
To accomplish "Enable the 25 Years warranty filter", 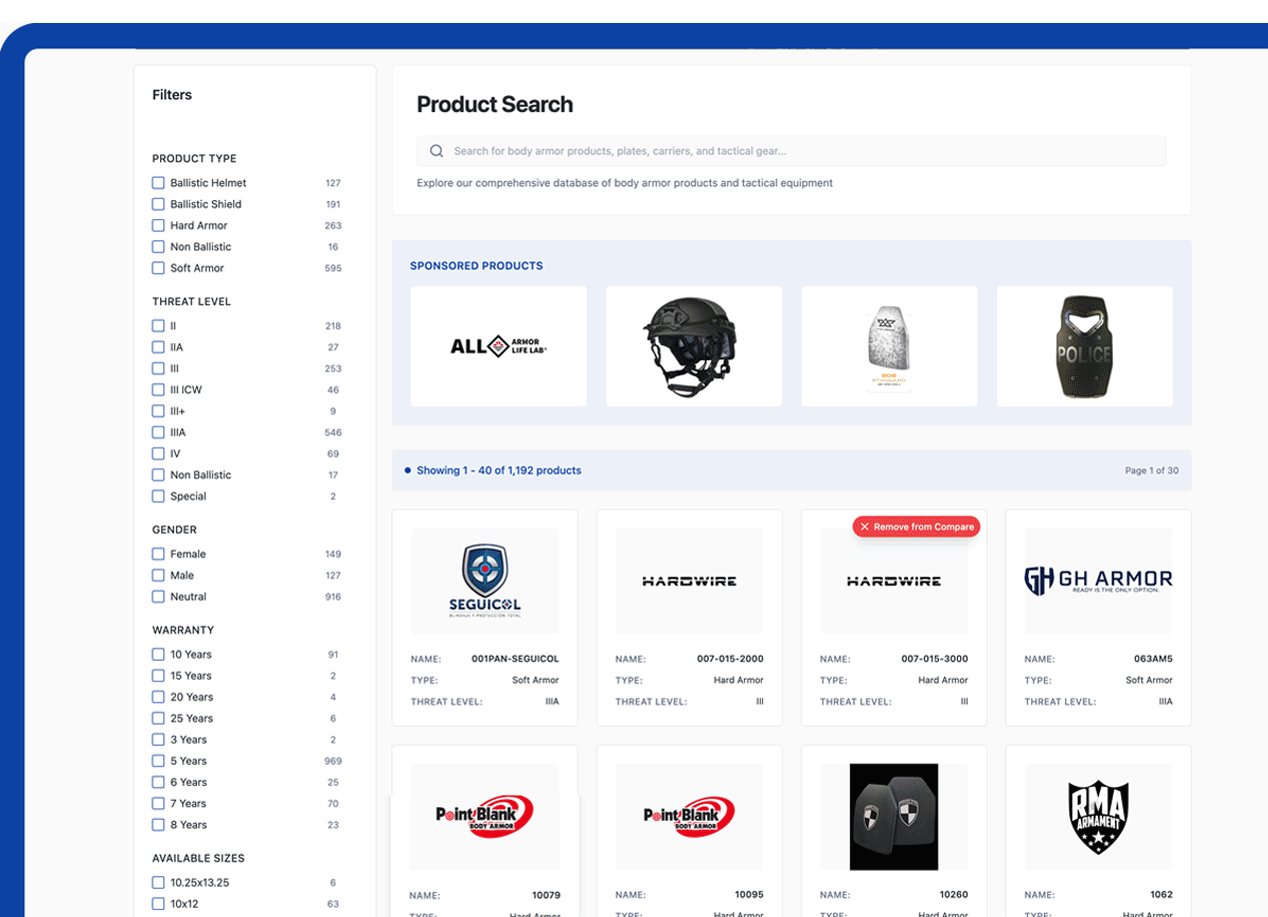I will coord(158,718).
